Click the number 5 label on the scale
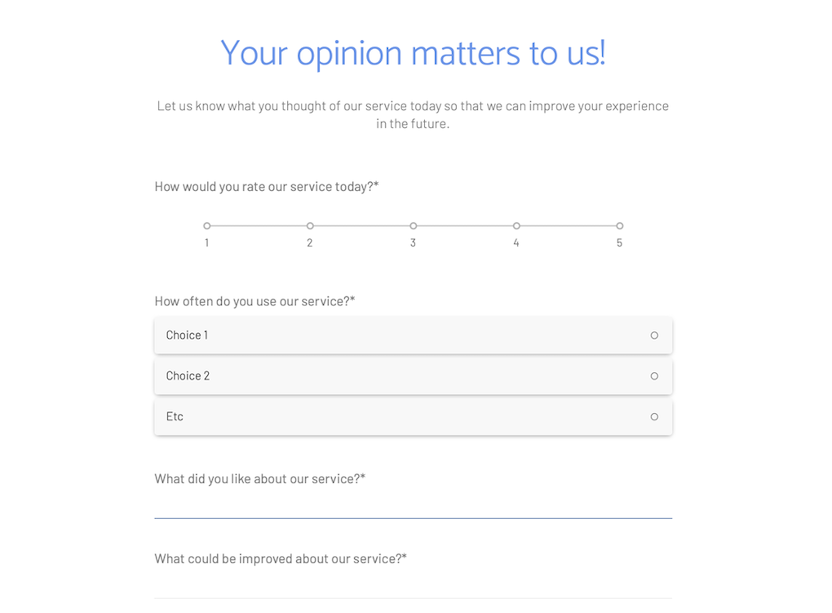This screenshot has height=613, width=832. tap(619, 242)
